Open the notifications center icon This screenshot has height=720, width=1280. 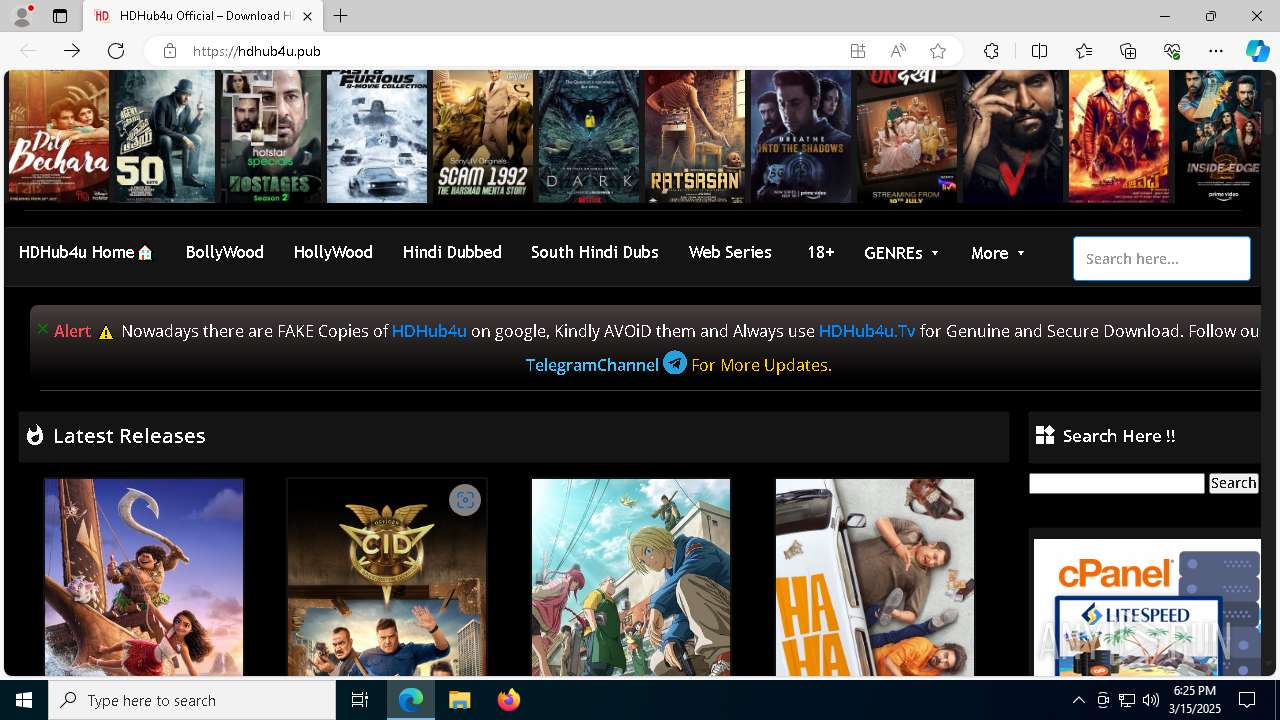point(1247,700)
